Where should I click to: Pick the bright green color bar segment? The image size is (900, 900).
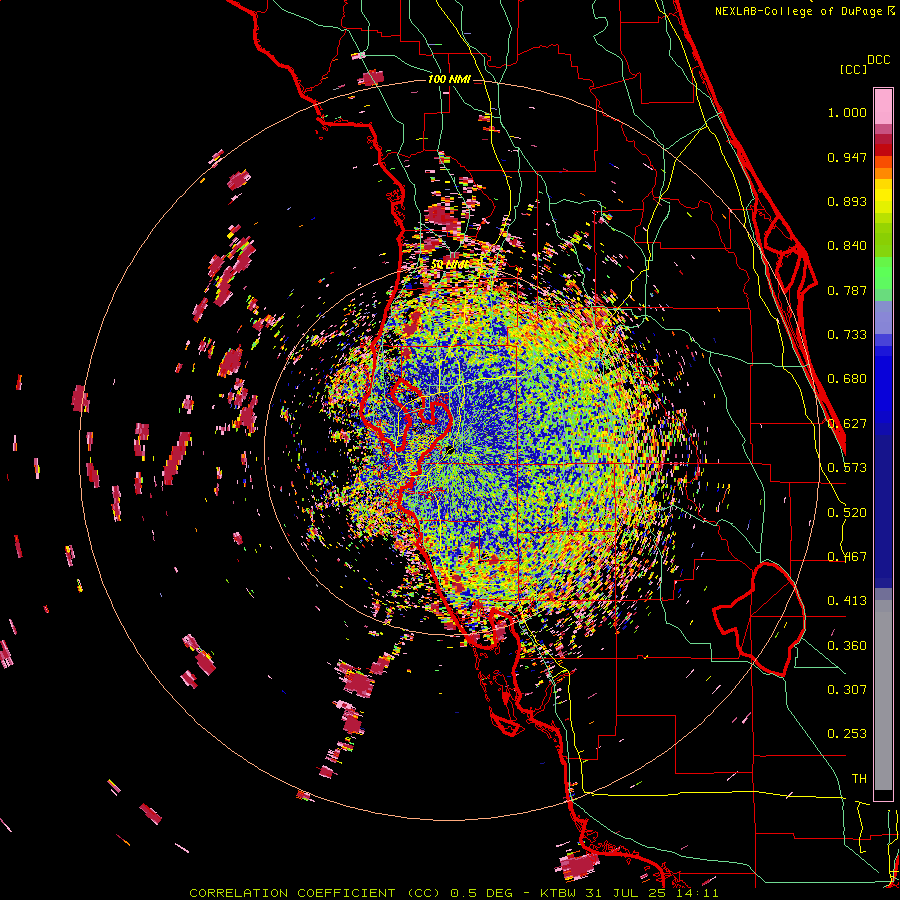[883, 273]
